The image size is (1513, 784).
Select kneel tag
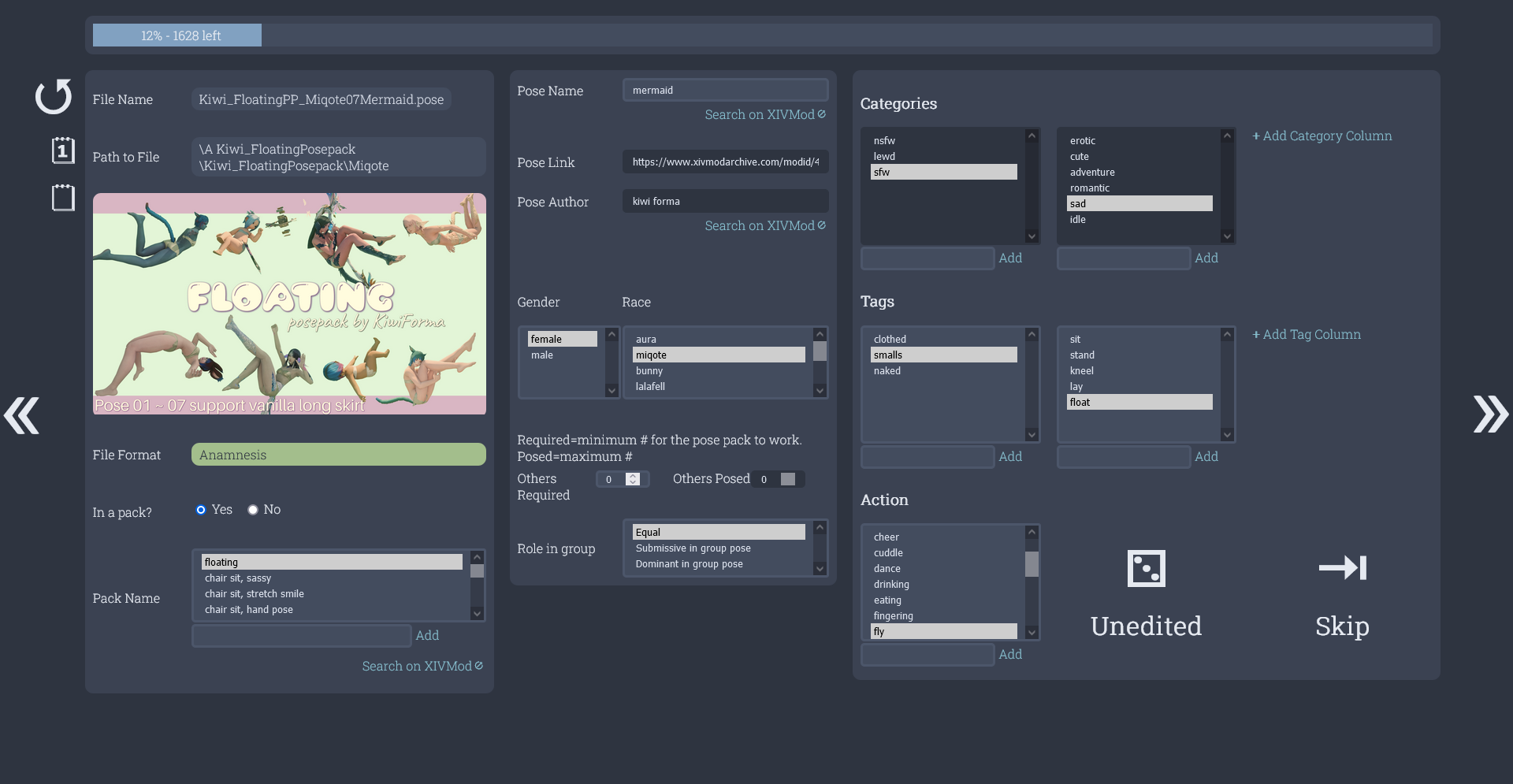(1139, 370)
